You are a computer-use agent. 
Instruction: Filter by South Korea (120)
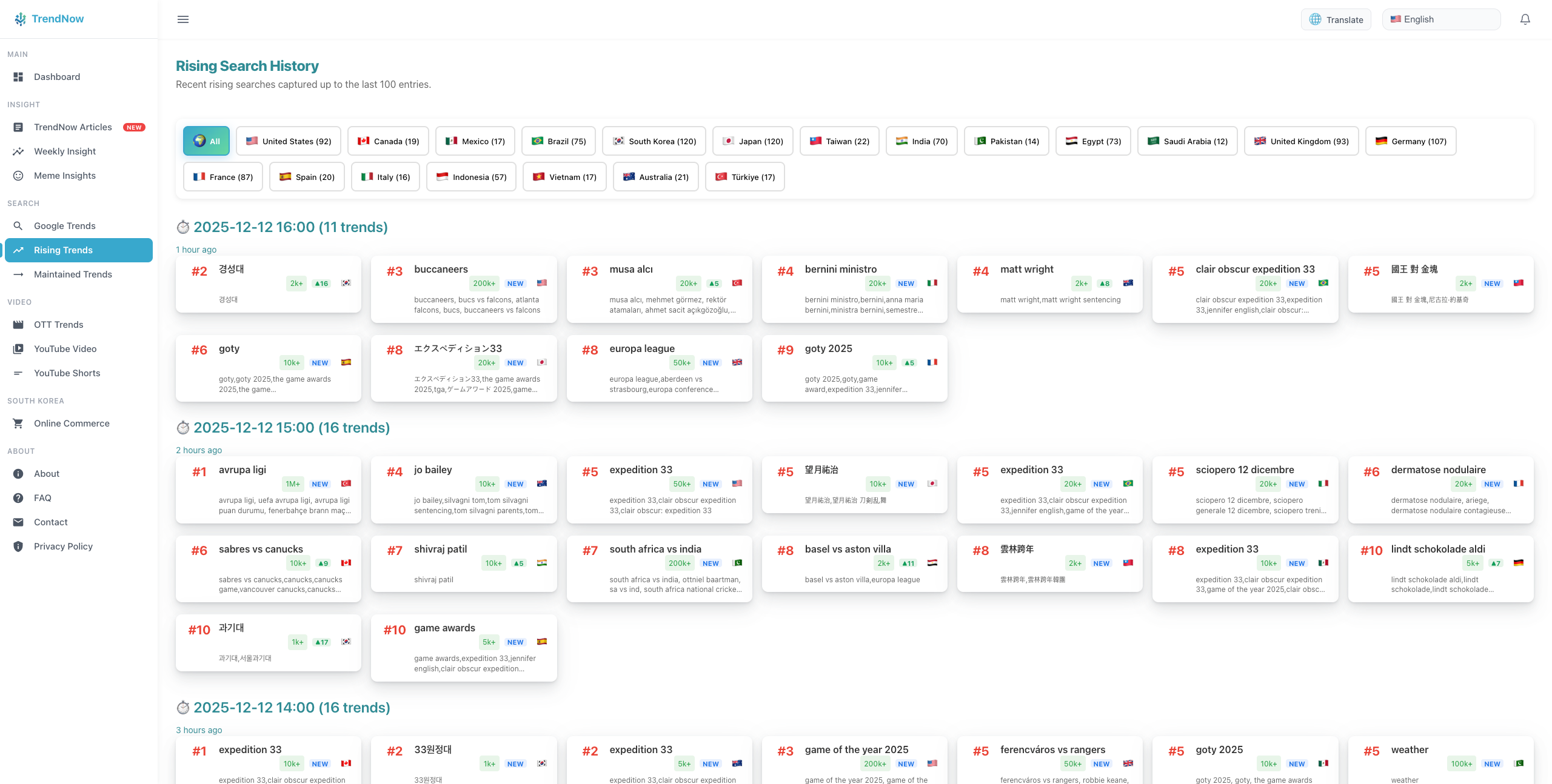point(654,141)
